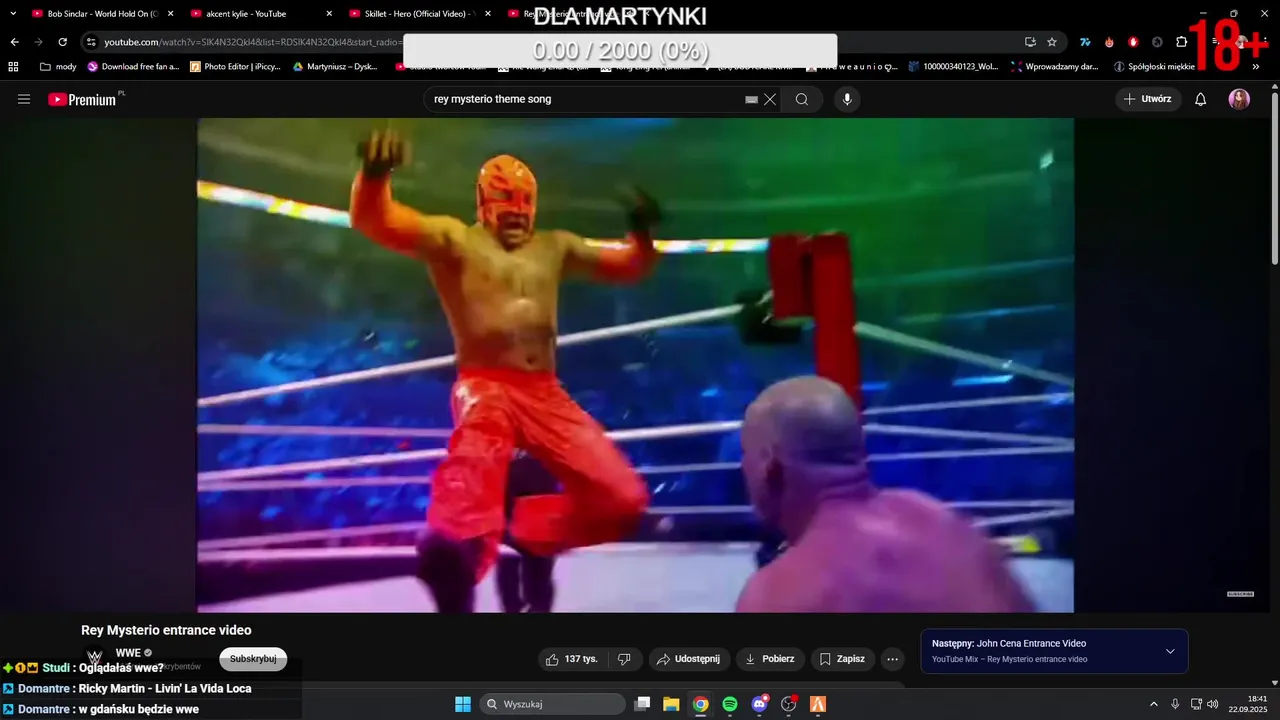The image size is (1280, 720).
Task: Open Discord from the taskbar
Action: [x=759, y=704]
